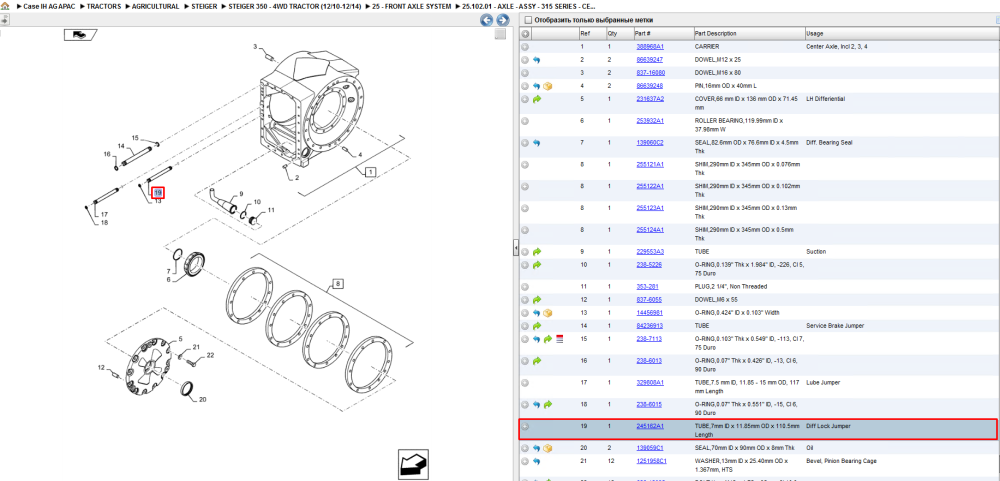Viewport: 1000px width, 481px height.
Task: Select callout 5 cover in diagram
Action: 180,339
